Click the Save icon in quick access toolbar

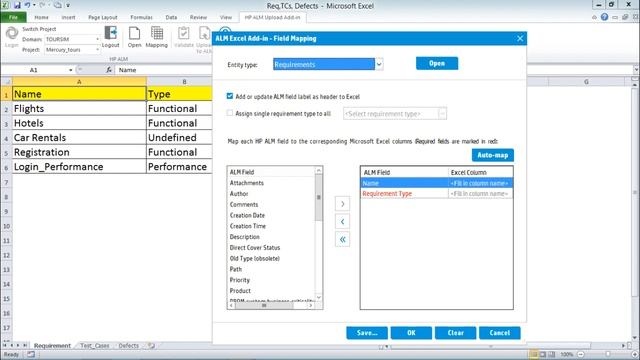[x=17, y=5]
